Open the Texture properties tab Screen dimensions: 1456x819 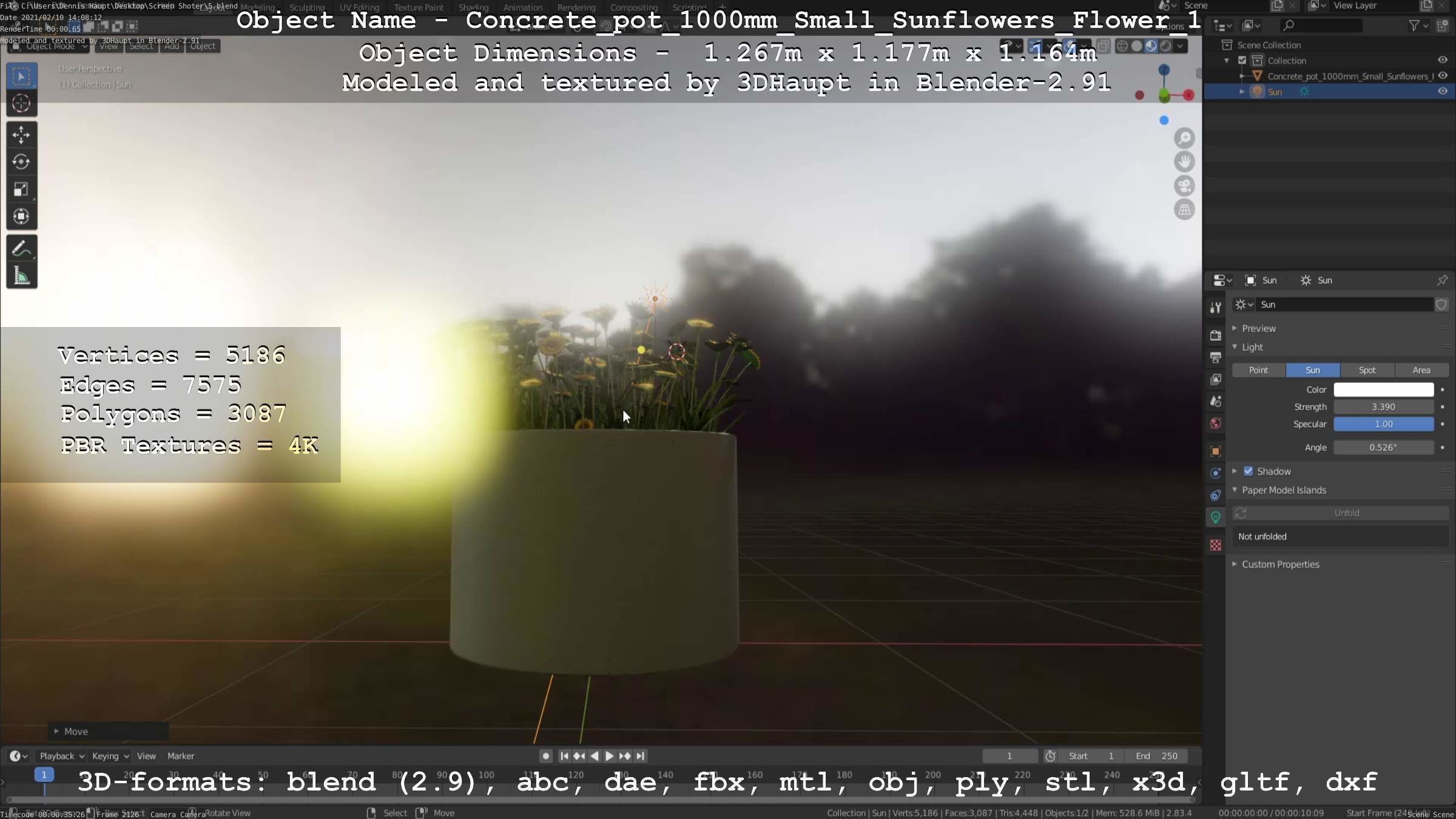1215,545
